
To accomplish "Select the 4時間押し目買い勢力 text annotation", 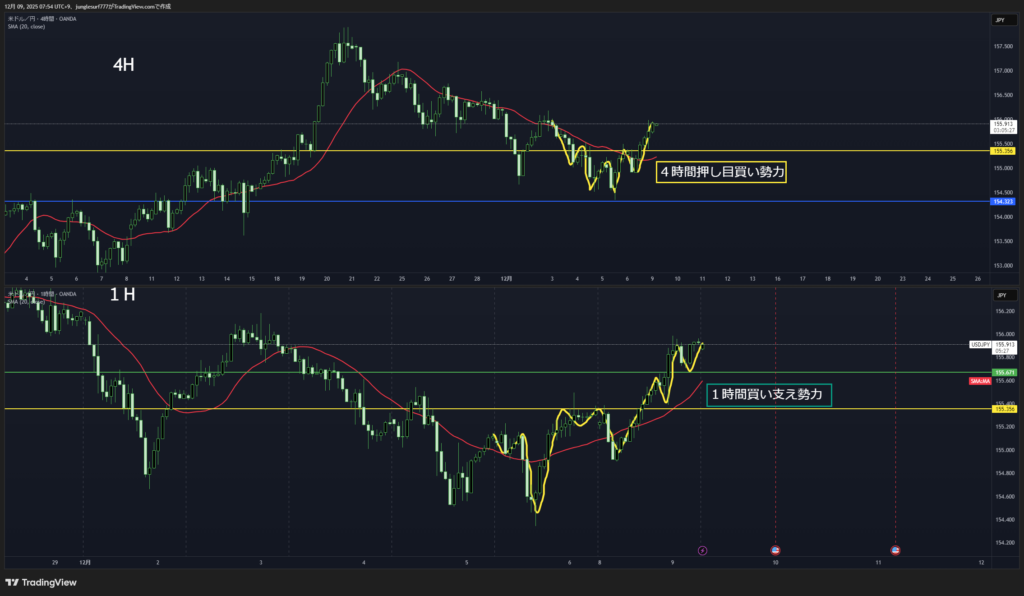I will [x=720, y=173].
